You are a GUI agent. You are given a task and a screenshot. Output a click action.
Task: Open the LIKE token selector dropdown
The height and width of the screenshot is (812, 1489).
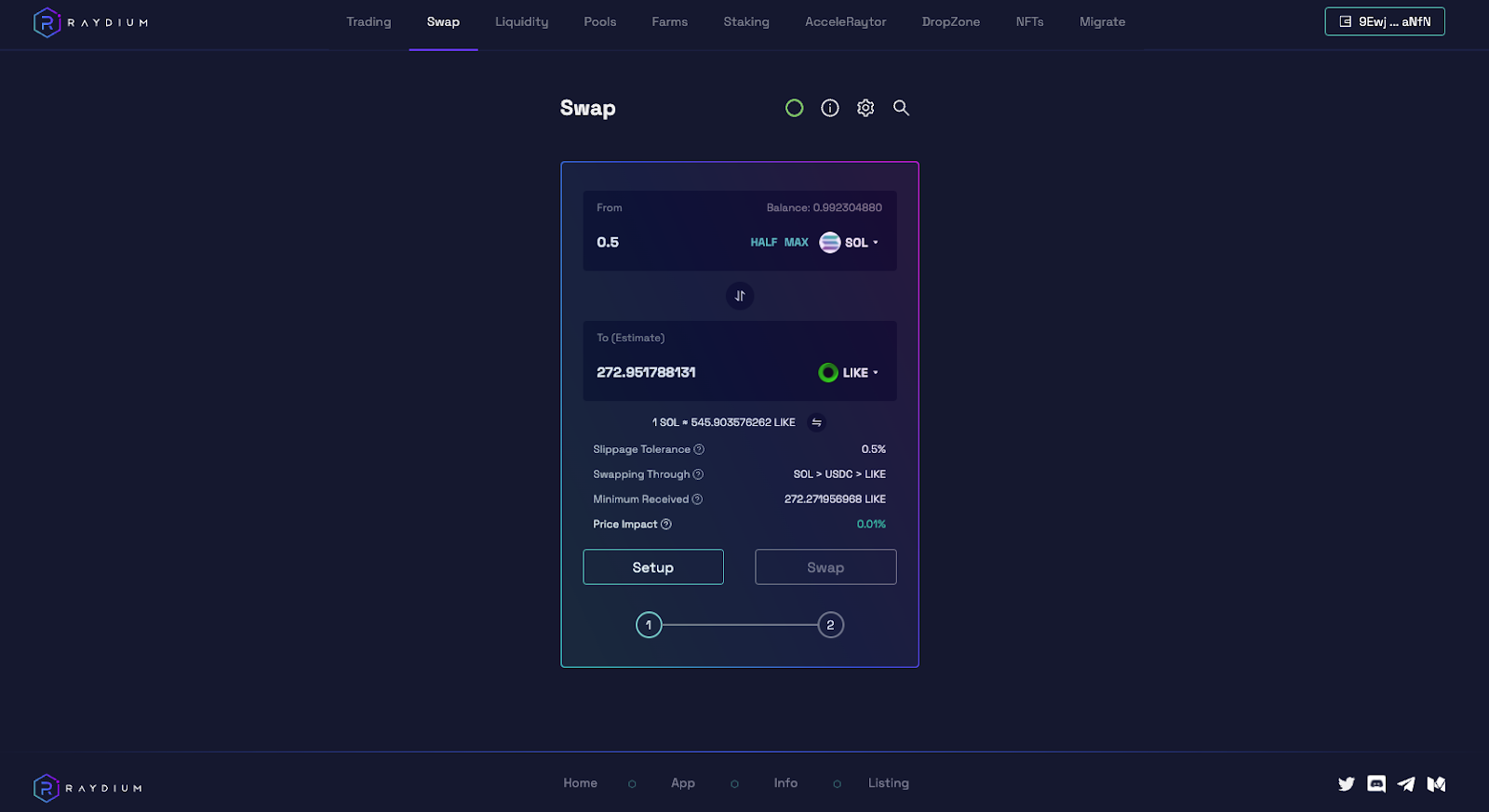(x=849, y=373)
